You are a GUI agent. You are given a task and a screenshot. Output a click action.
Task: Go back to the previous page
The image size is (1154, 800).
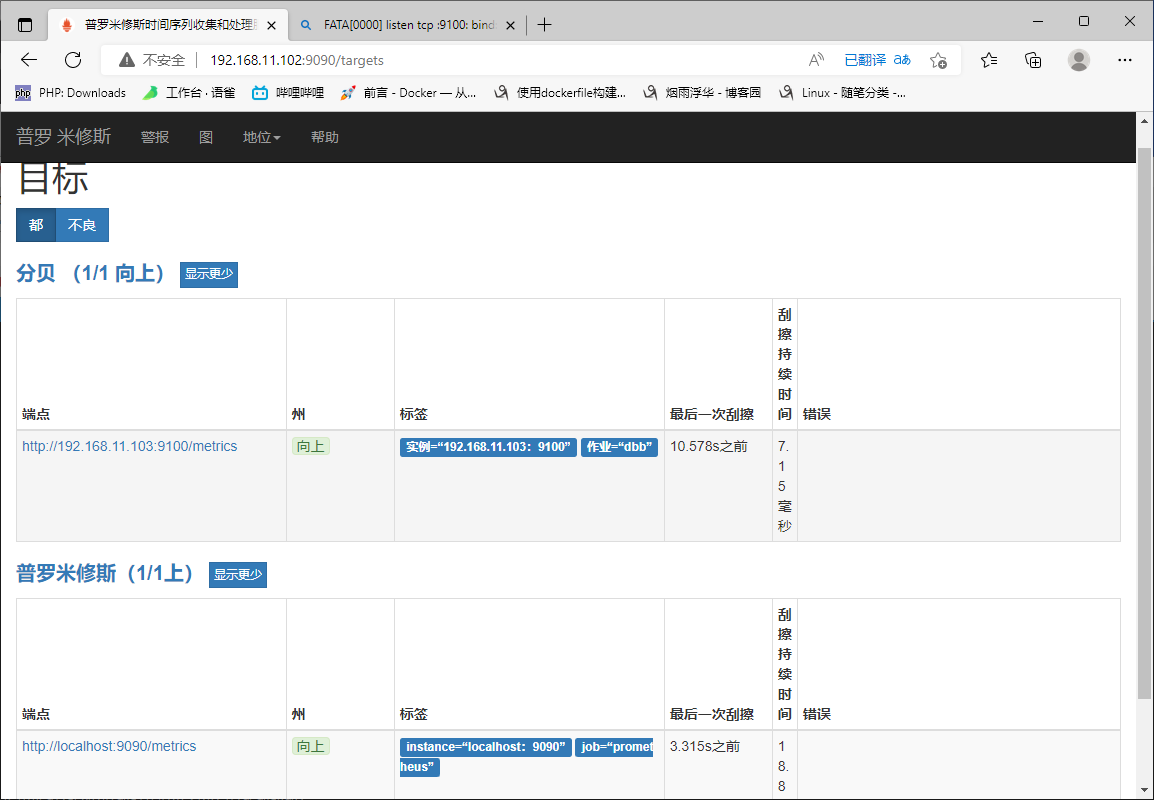tap(29, 60)
